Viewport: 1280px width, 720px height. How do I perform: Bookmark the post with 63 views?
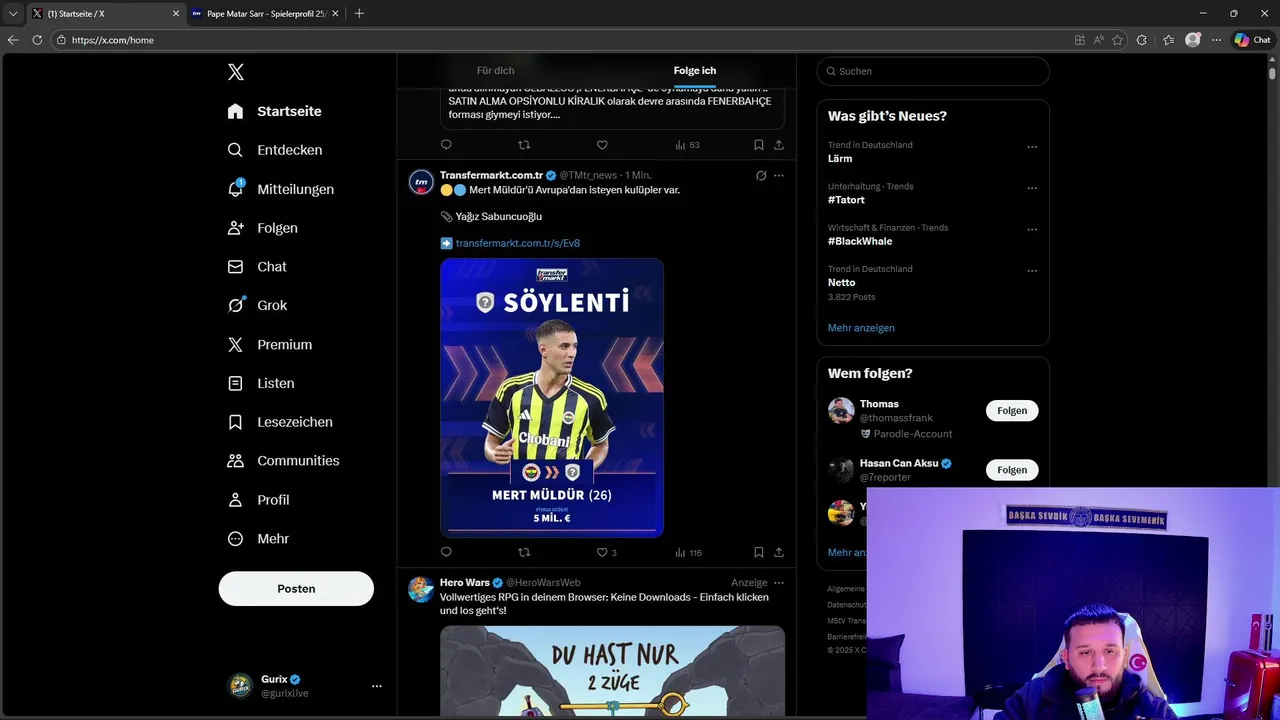coord(759,145)
